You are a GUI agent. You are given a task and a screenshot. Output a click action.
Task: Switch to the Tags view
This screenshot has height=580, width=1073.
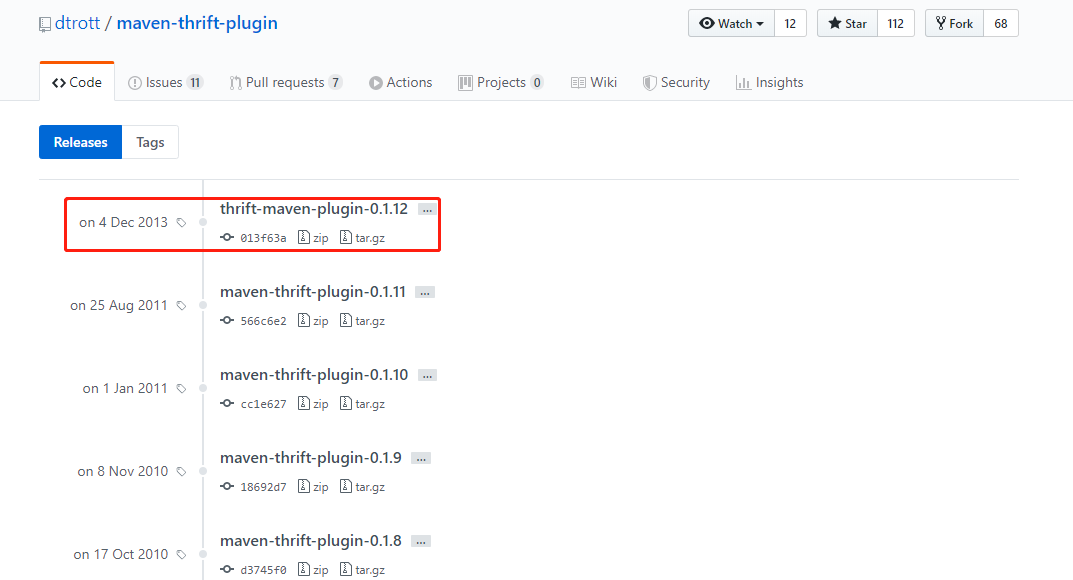pyautogui.click(x=151, y=142)
